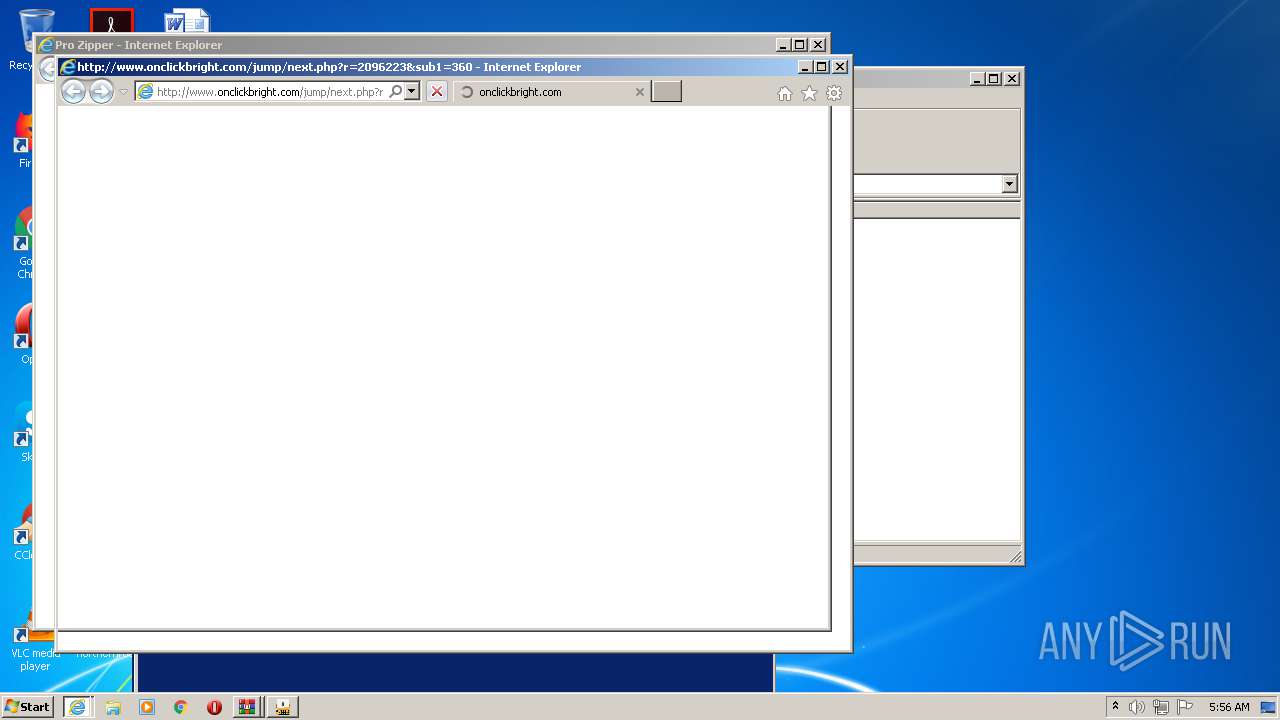Open the Word document on the desktop
Screen dimensions: 1280x720
click(x=187, y=21)
